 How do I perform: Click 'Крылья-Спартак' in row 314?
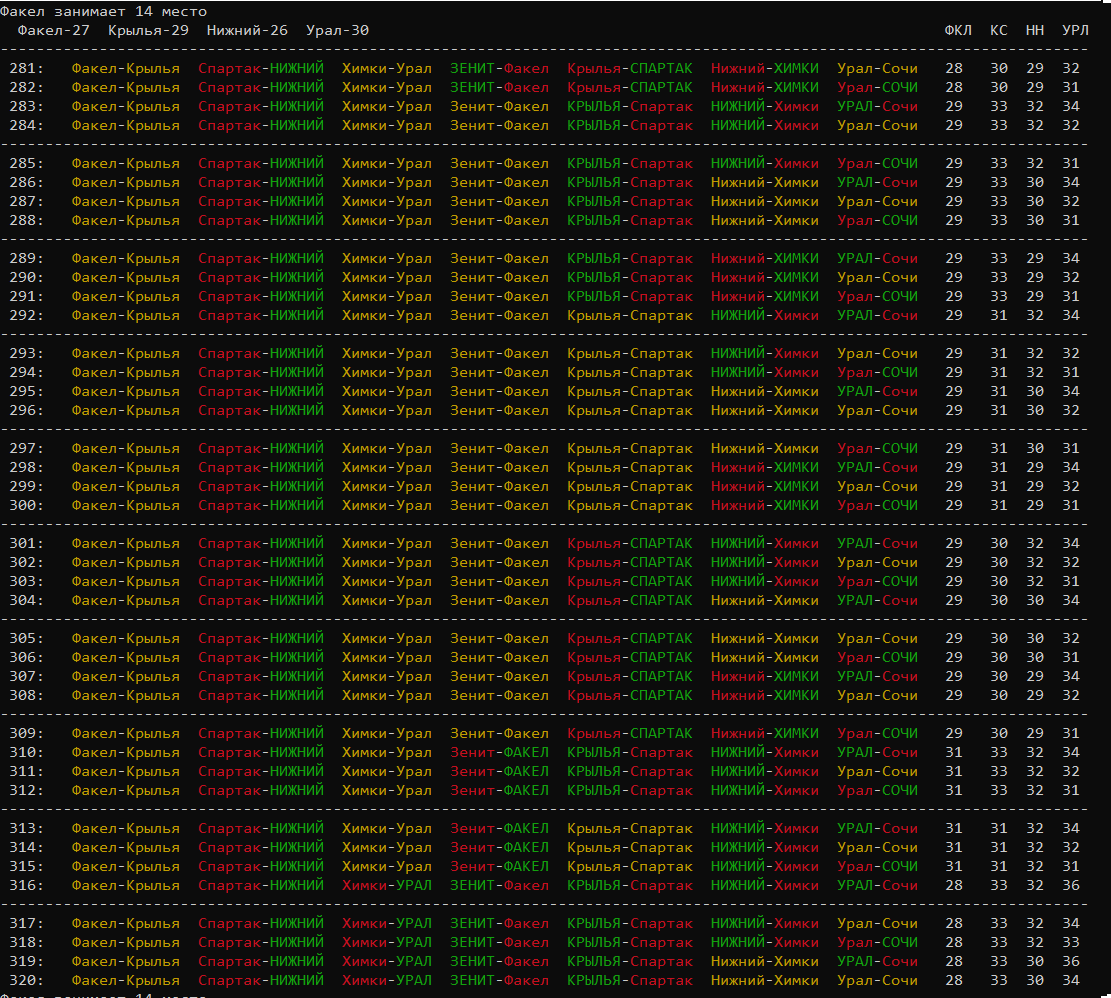click(x=630, y=848)
